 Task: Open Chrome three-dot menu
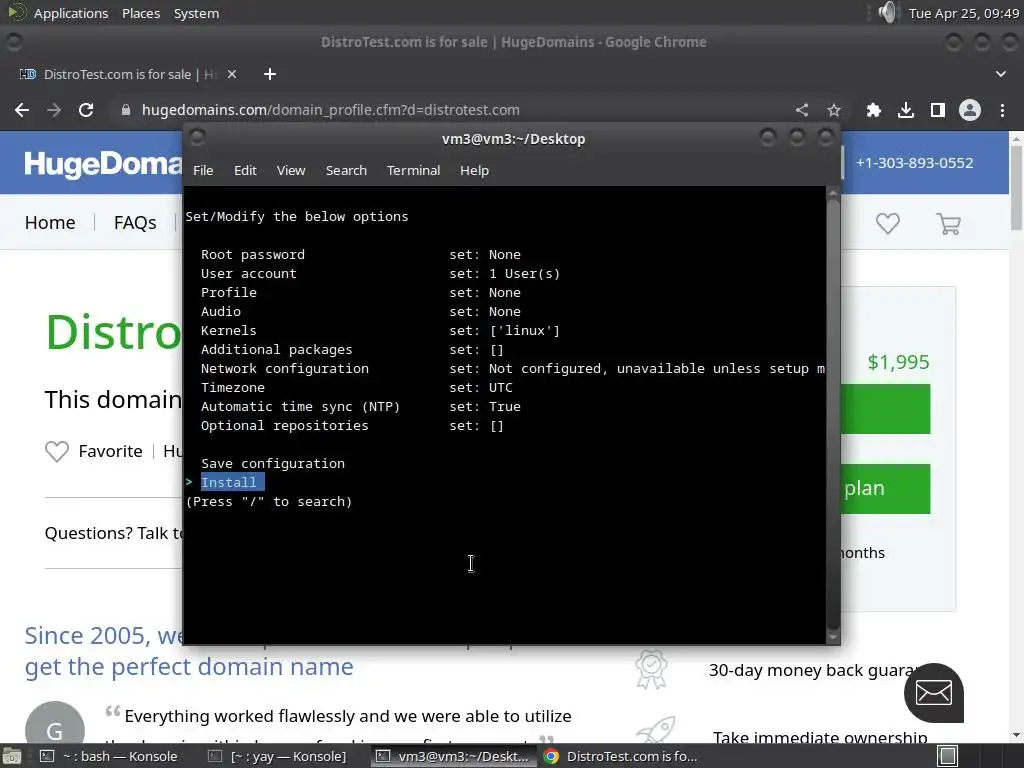coord(1002,110)
